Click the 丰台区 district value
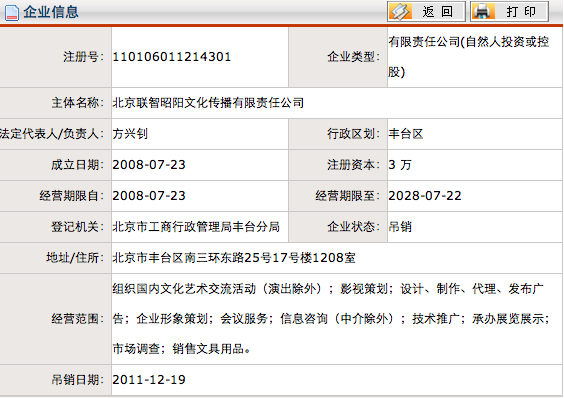 click(x=405, y=134)
